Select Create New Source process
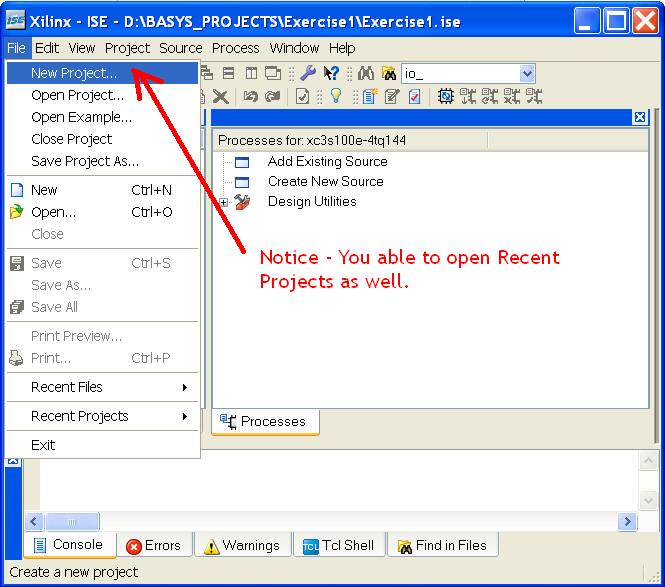The height and width of the screenshot is (587, 665). (x=326, y=182)
